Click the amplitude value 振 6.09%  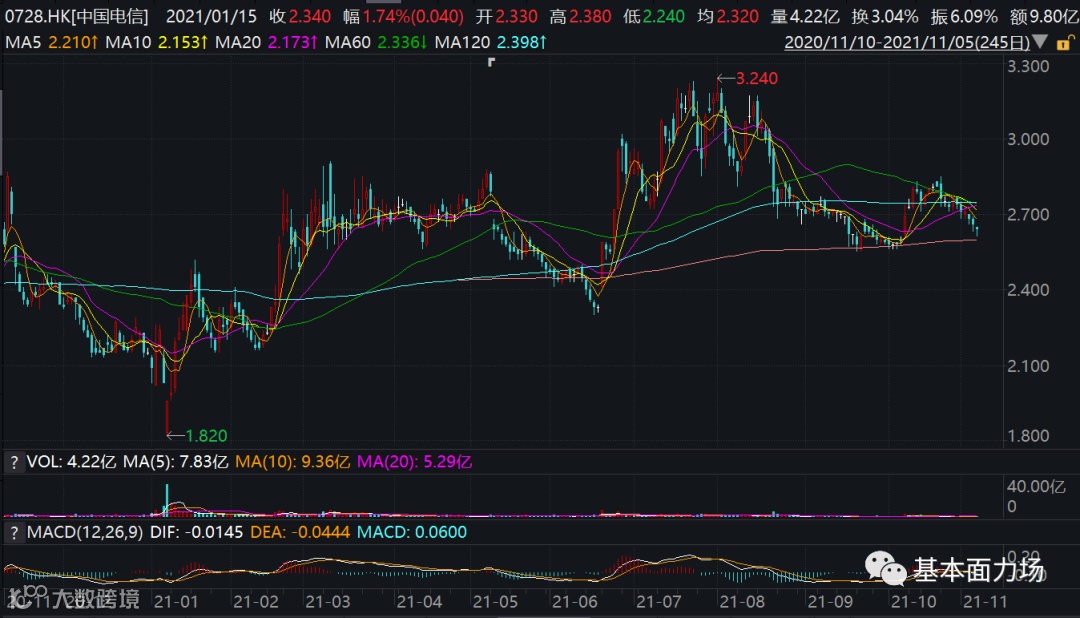tap(964, 16)
